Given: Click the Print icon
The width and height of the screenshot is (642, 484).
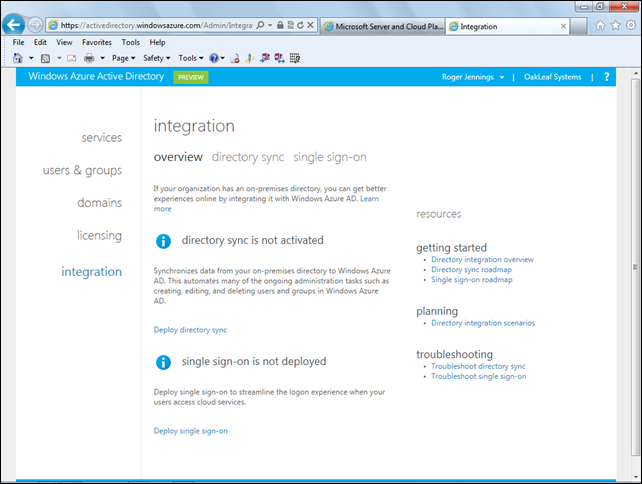Looking at the screenshot, I should coord(89,58).
